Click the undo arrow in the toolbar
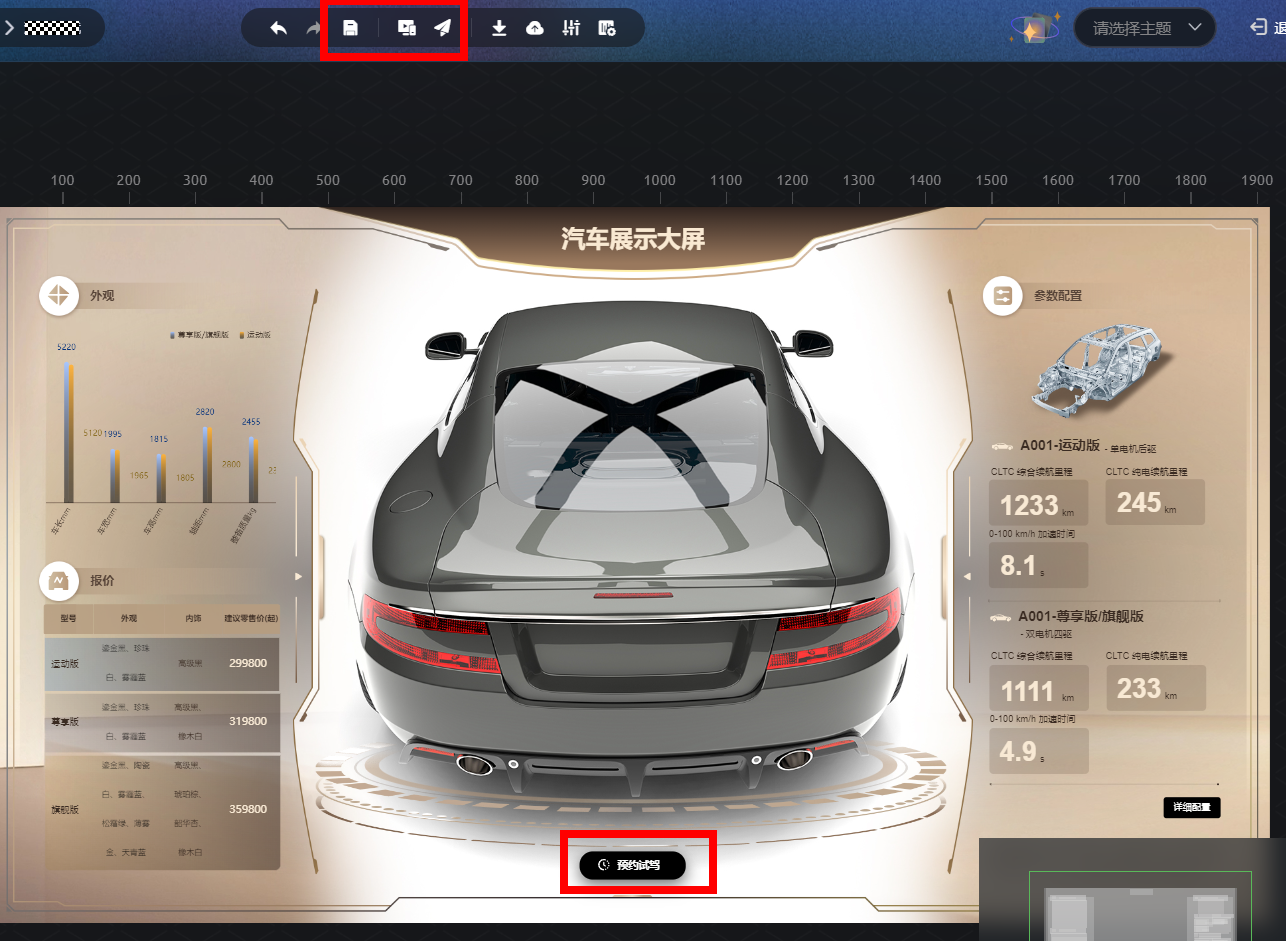 coord(279,28)
